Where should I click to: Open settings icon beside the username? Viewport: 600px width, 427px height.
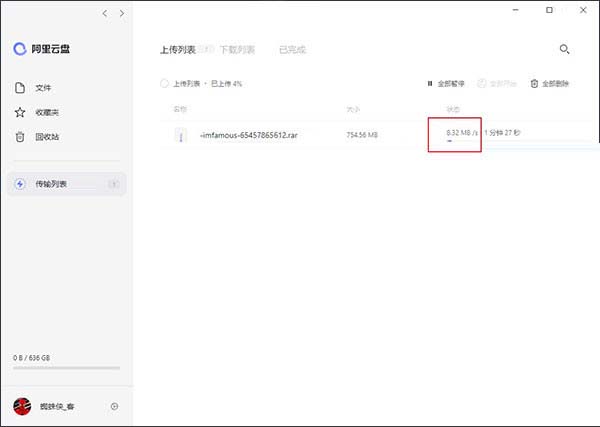click(114, 406)
